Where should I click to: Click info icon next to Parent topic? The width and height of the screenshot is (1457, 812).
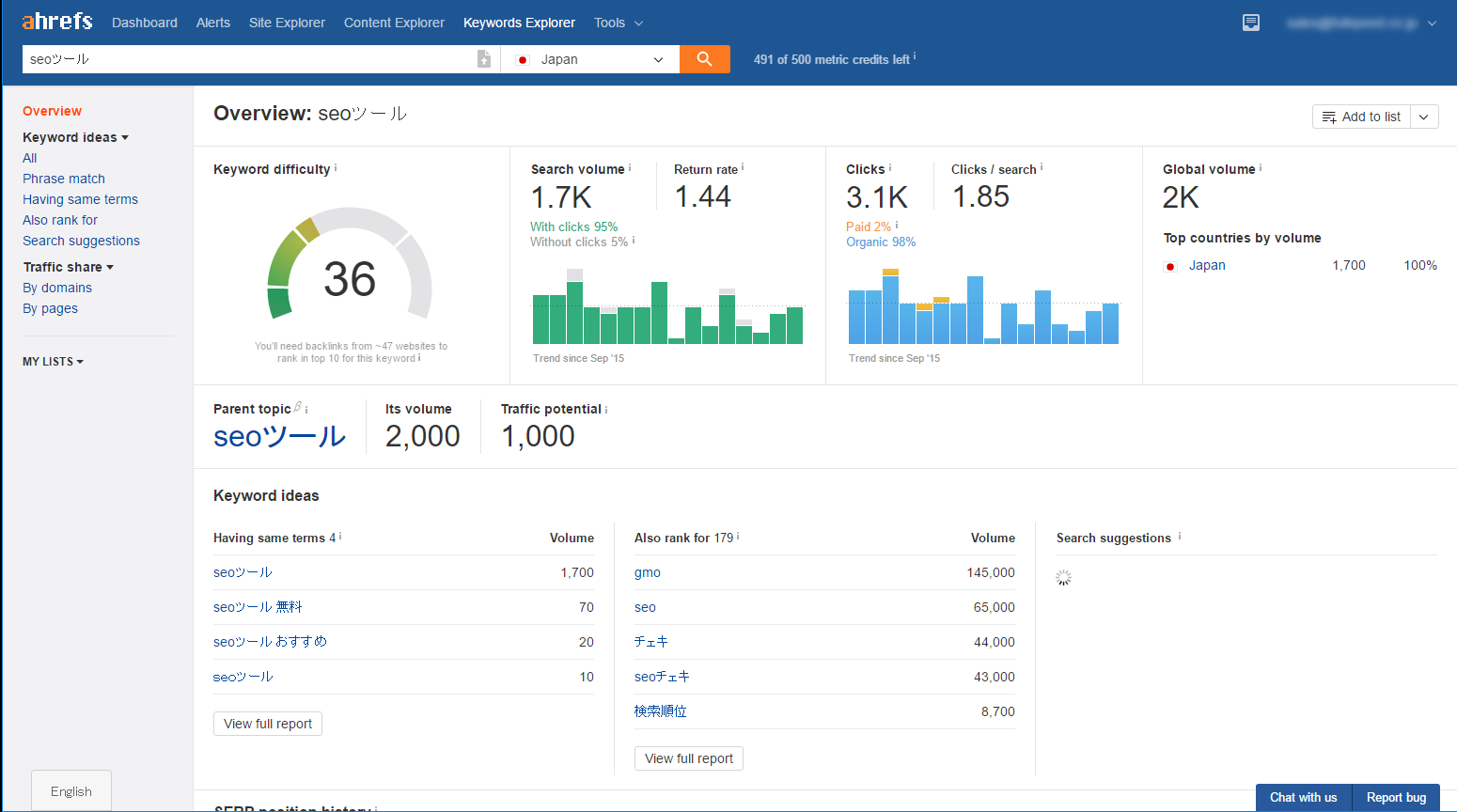[306, 410]
